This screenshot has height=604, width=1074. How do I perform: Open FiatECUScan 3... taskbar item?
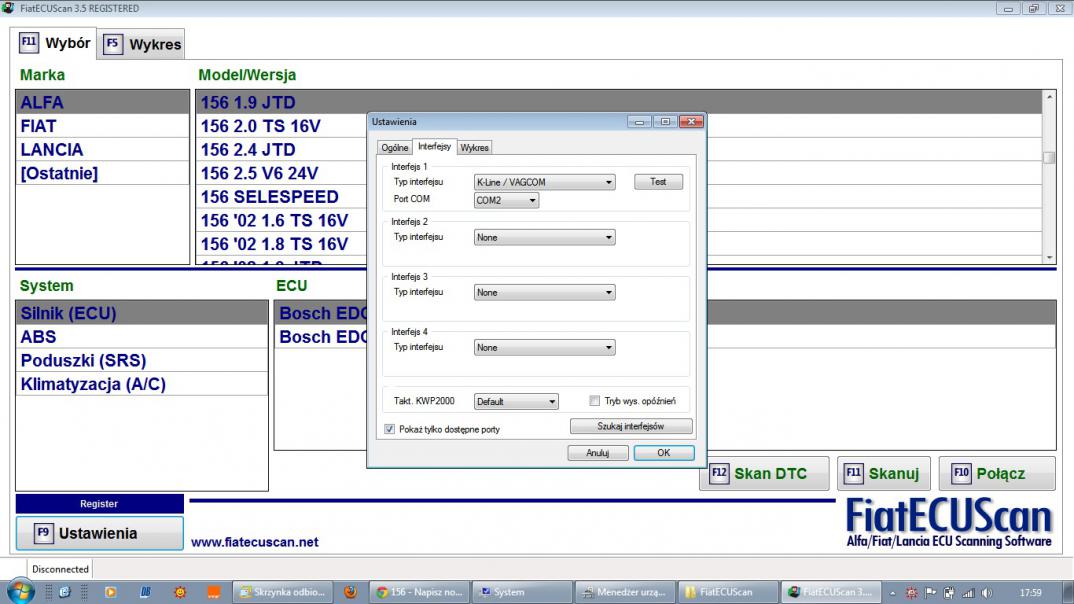(x=830, y=592)
